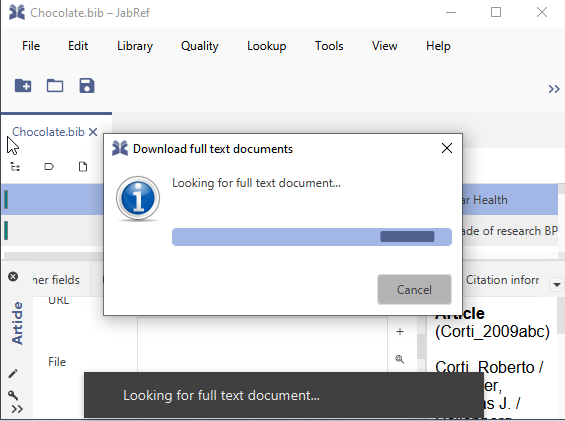Viewport: 565px width, 421px height.
Task: Click the download progress bar
Action: tap(312, 237)
